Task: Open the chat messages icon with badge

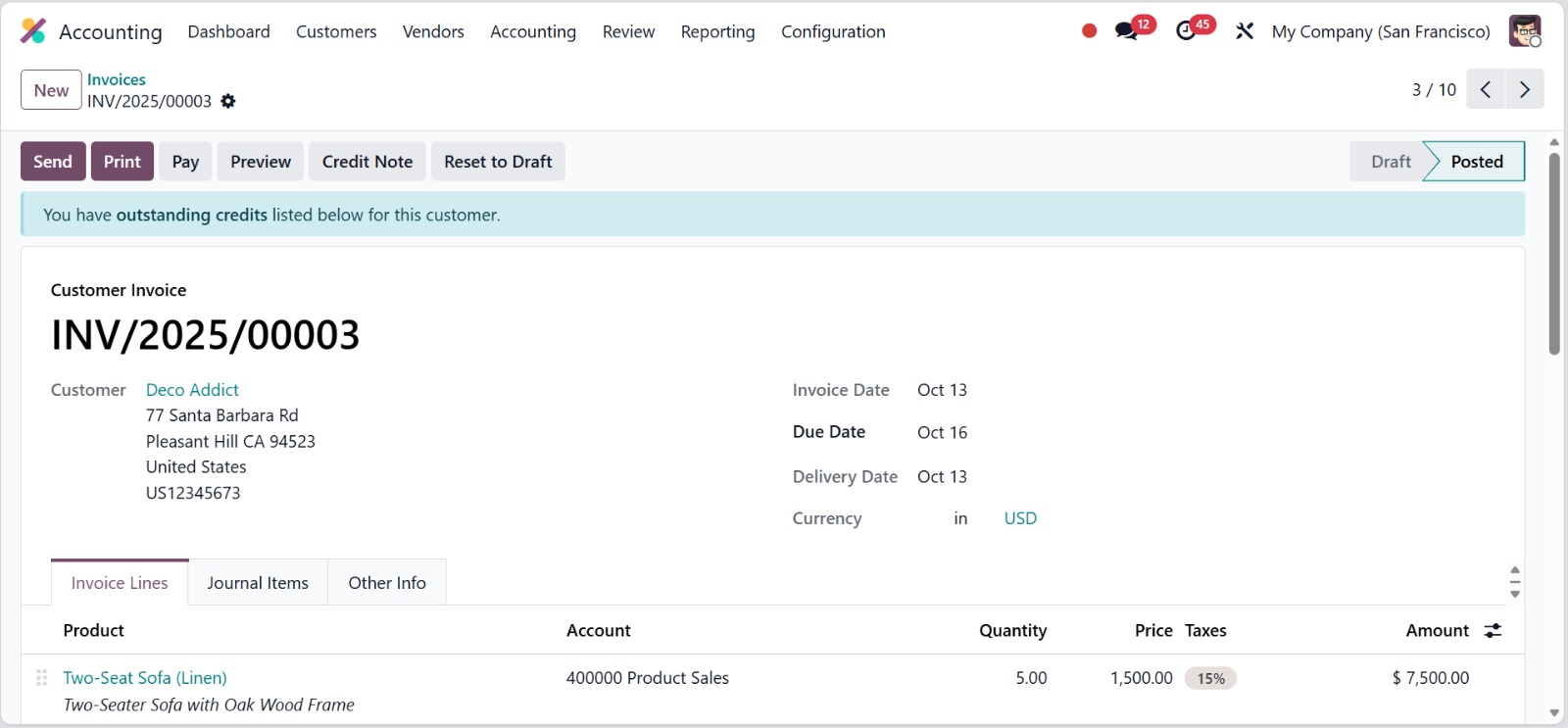Action: tap(1127, 31)
